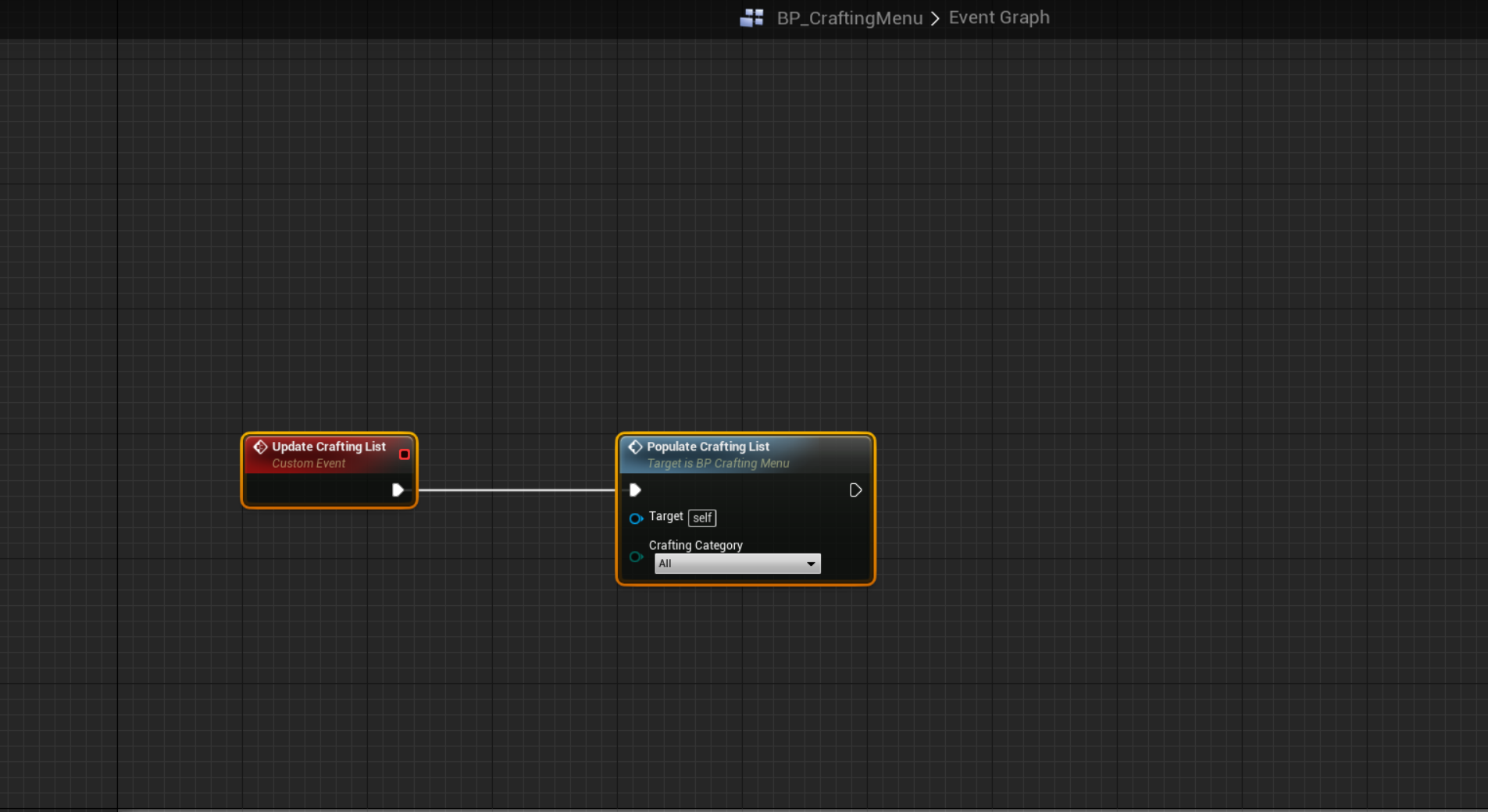
Task: Click the Crafting Category dropdown arrow
Action: click(x=811, y=564)
